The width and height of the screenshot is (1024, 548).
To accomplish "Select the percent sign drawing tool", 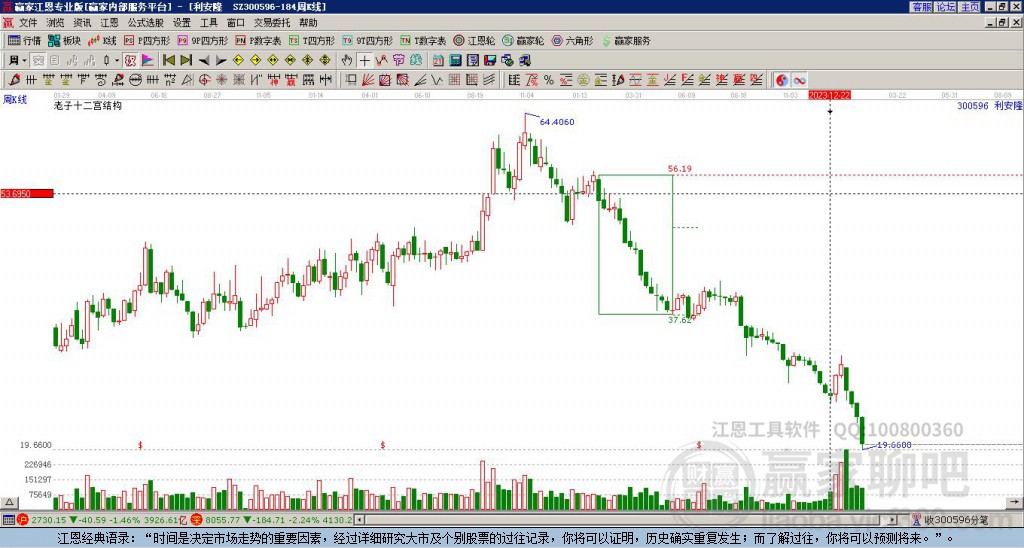I will (549, 80).
